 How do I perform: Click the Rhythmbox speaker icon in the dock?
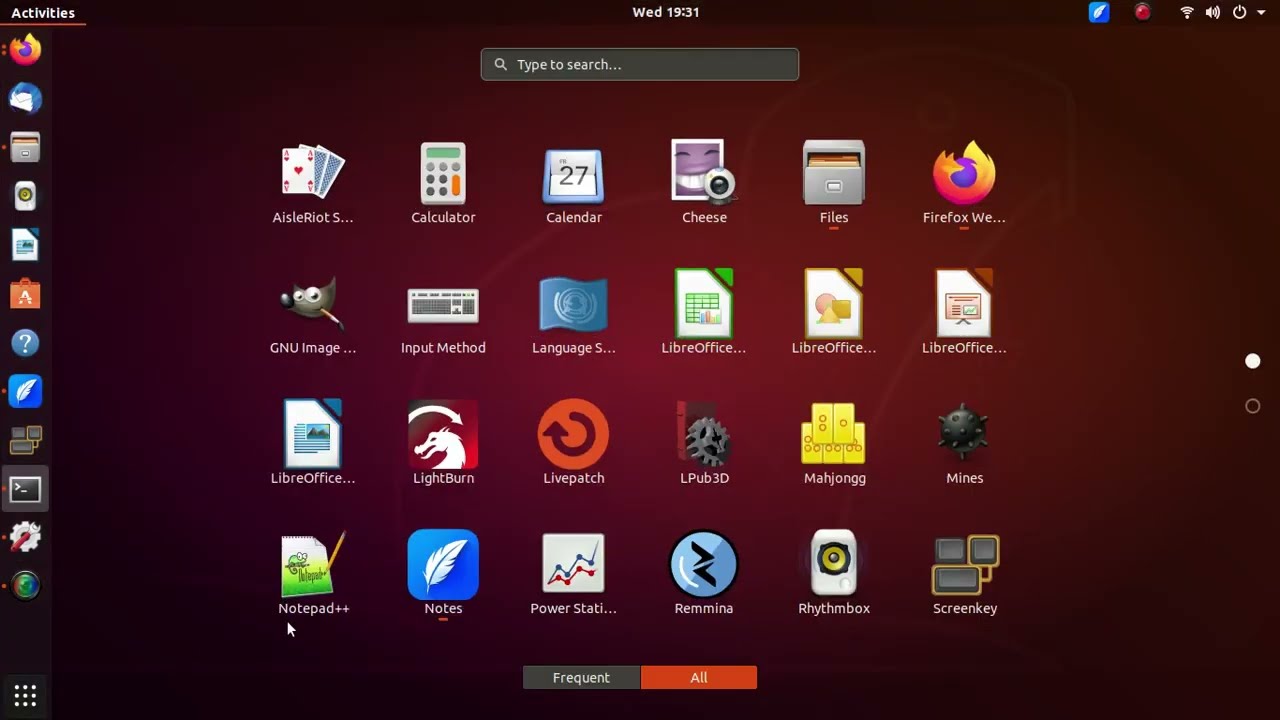[x=25, y=196]
